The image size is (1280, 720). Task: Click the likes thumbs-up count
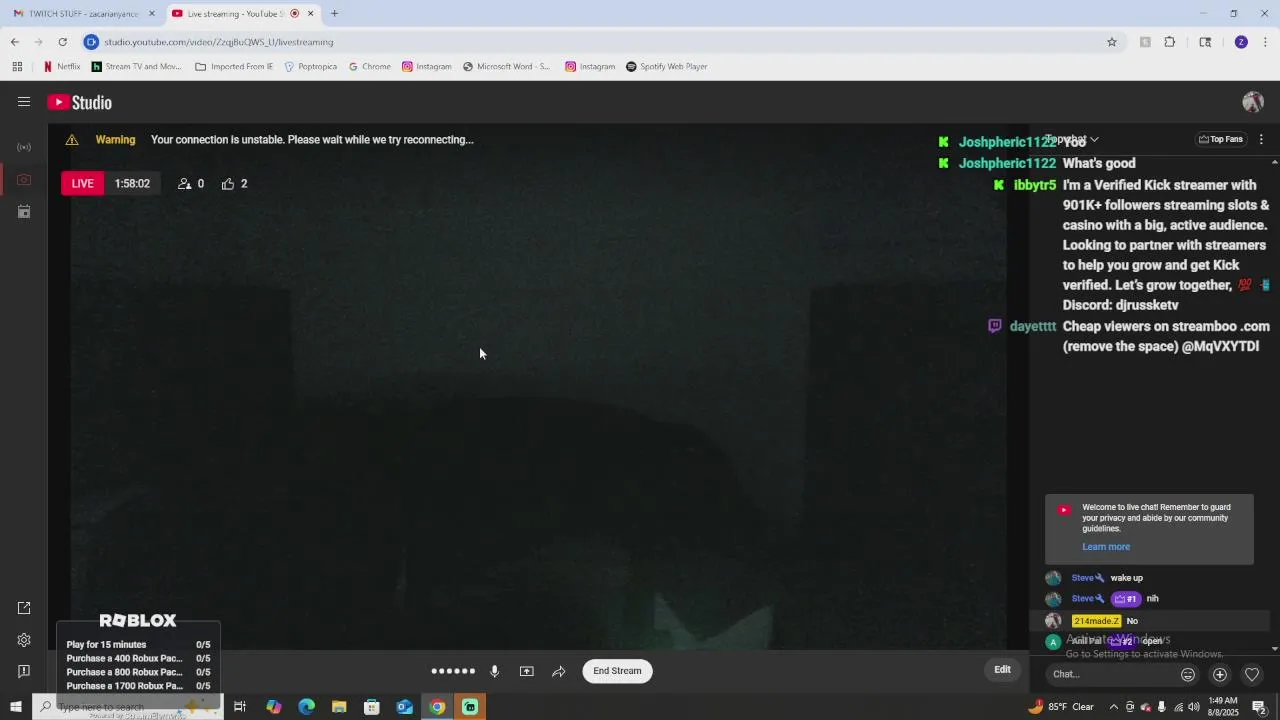(235, 184)
